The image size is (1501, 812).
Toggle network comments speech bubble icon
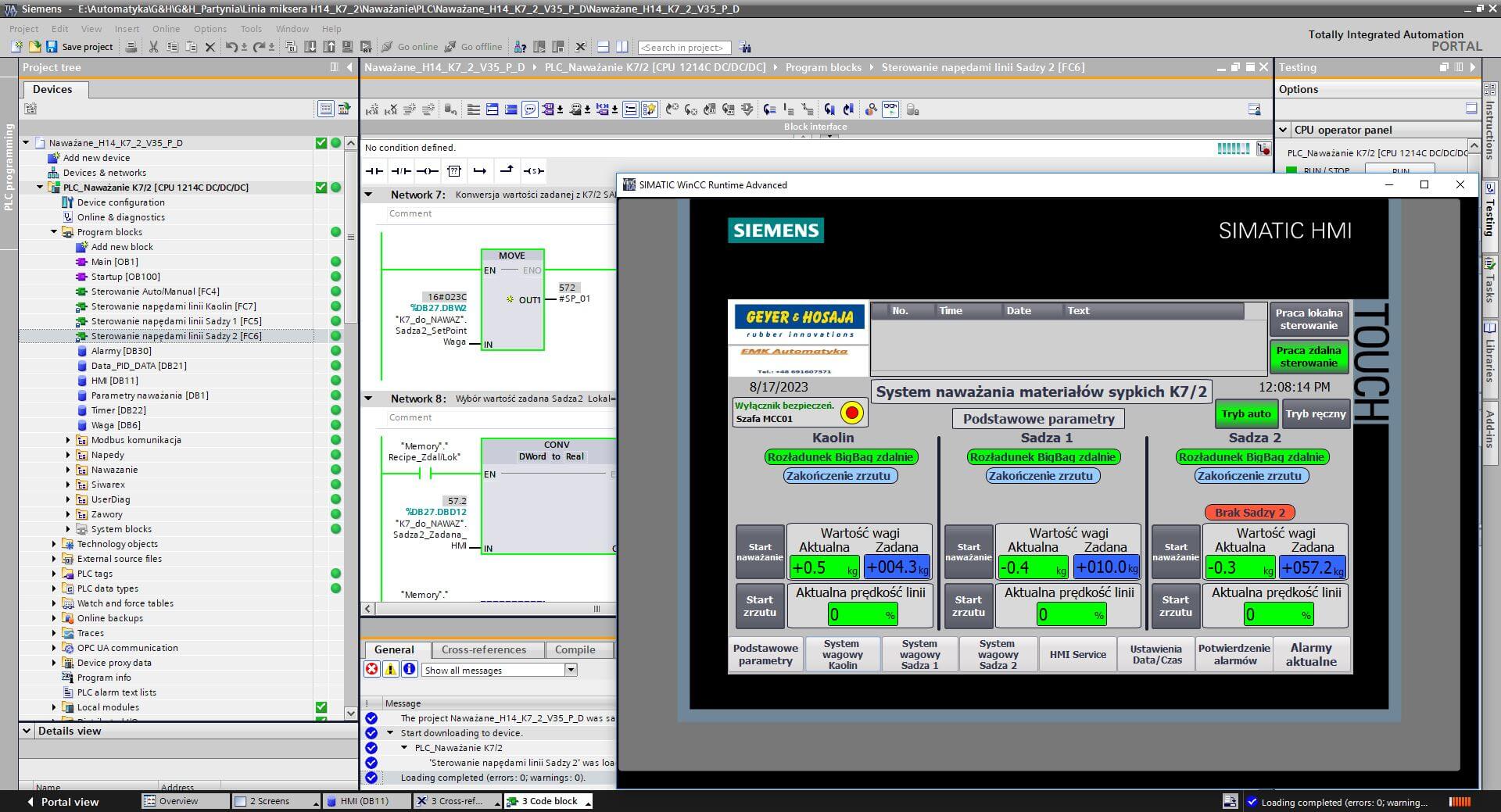click(x=530, y=109)
